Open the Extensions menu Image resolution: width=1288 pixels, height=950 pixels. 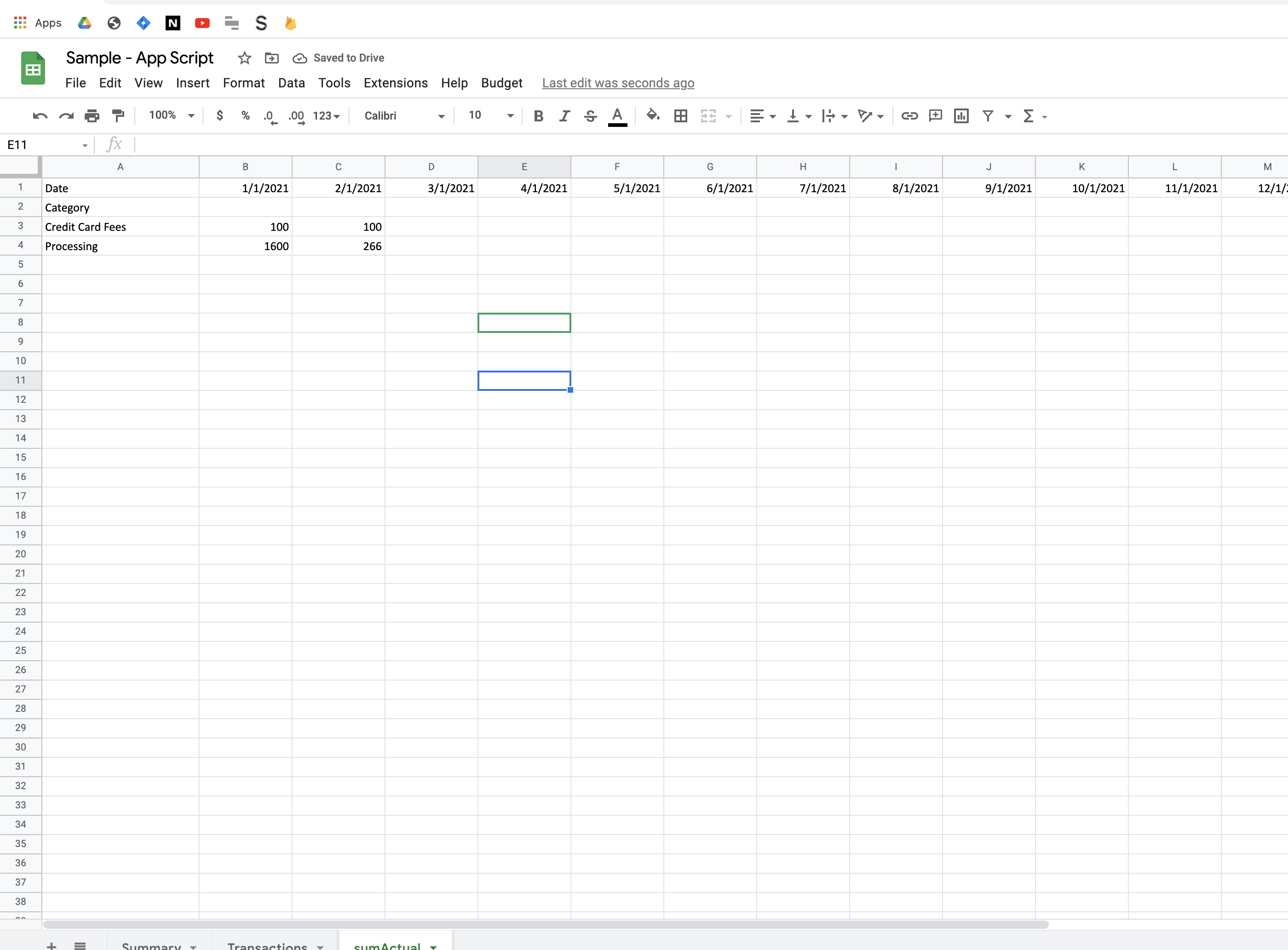pyautogui.click(x=395, y=82)
